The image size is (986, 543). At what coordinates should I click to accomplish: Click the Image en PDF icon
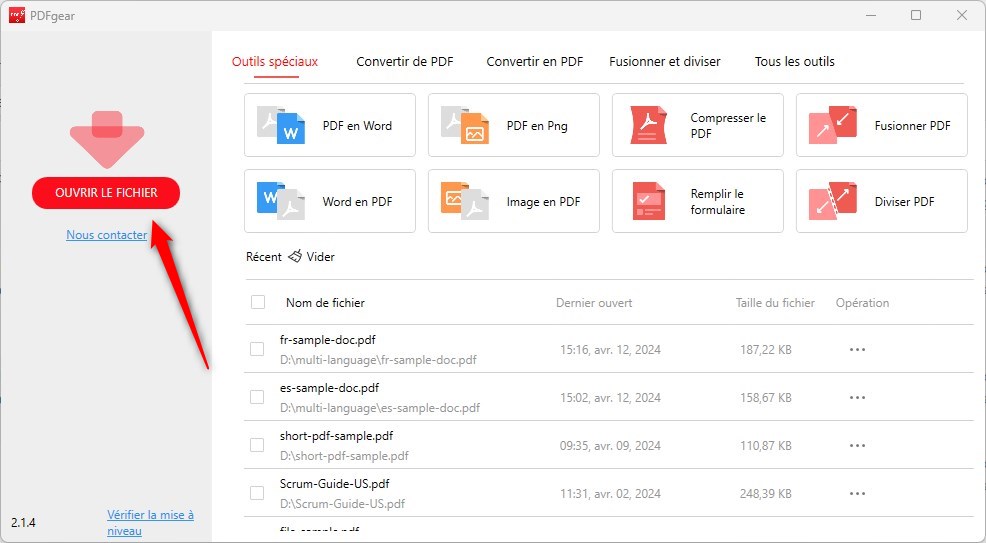click(x=465, y=201)
